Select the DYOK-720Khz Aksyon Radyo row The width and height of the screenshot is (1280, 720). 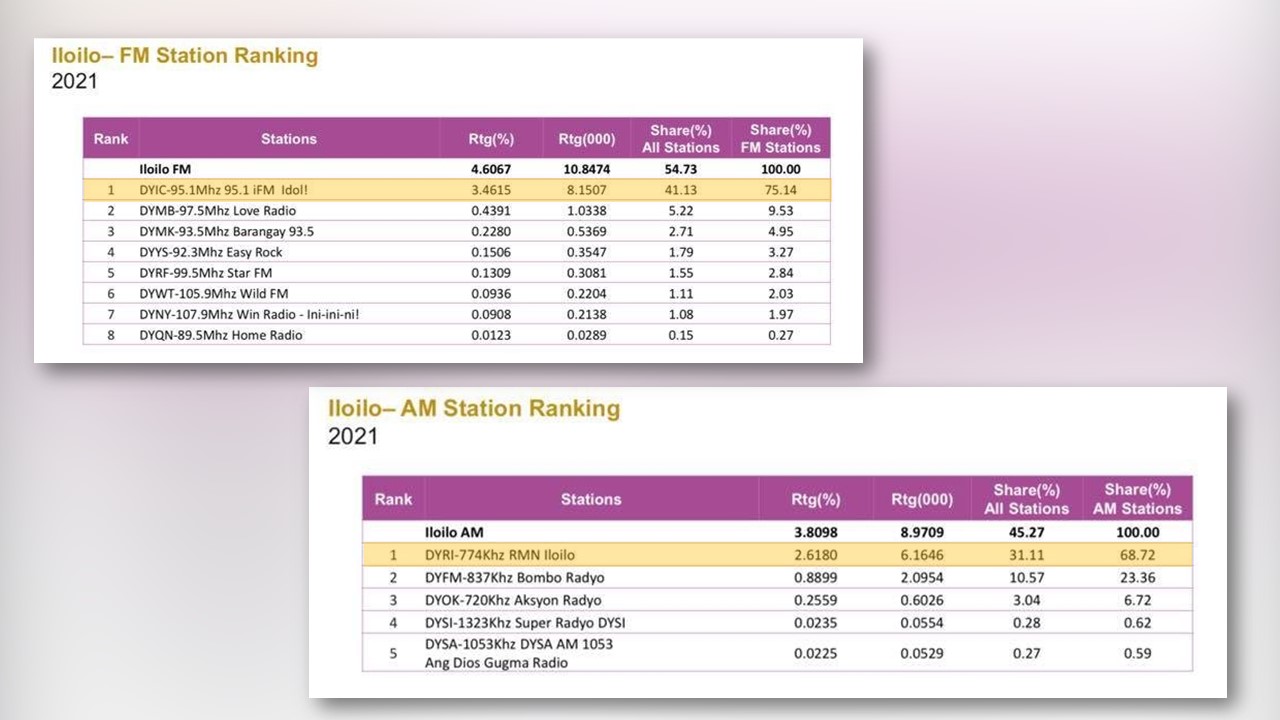[513, 600]
